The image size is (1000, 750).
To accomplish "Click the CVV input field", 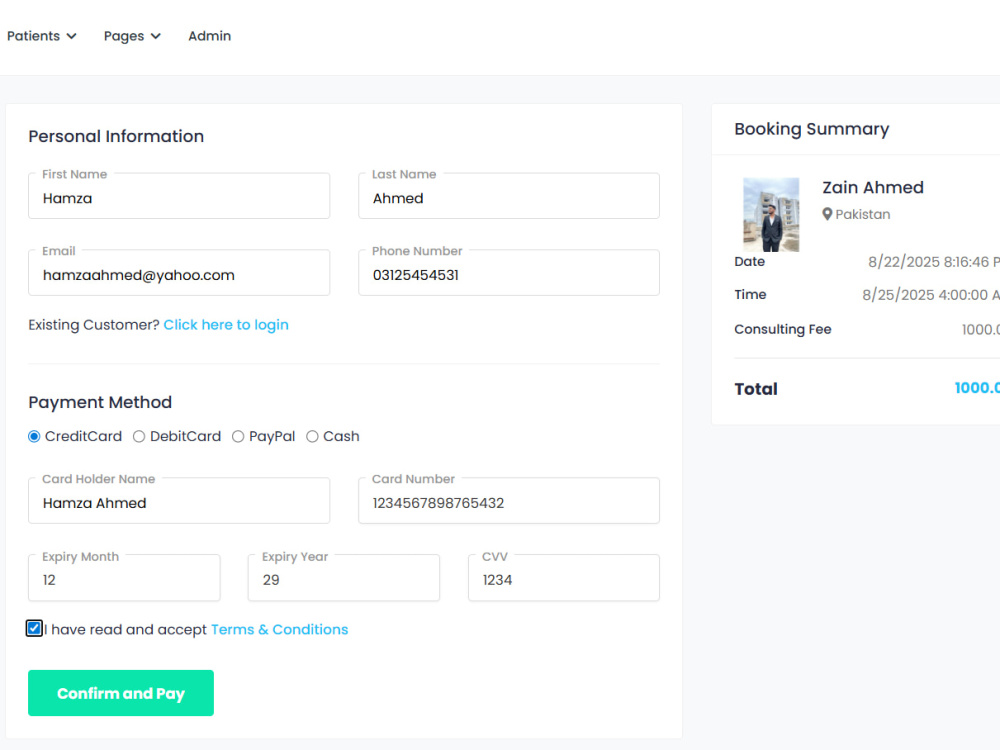I will click(x=564, y=578).
